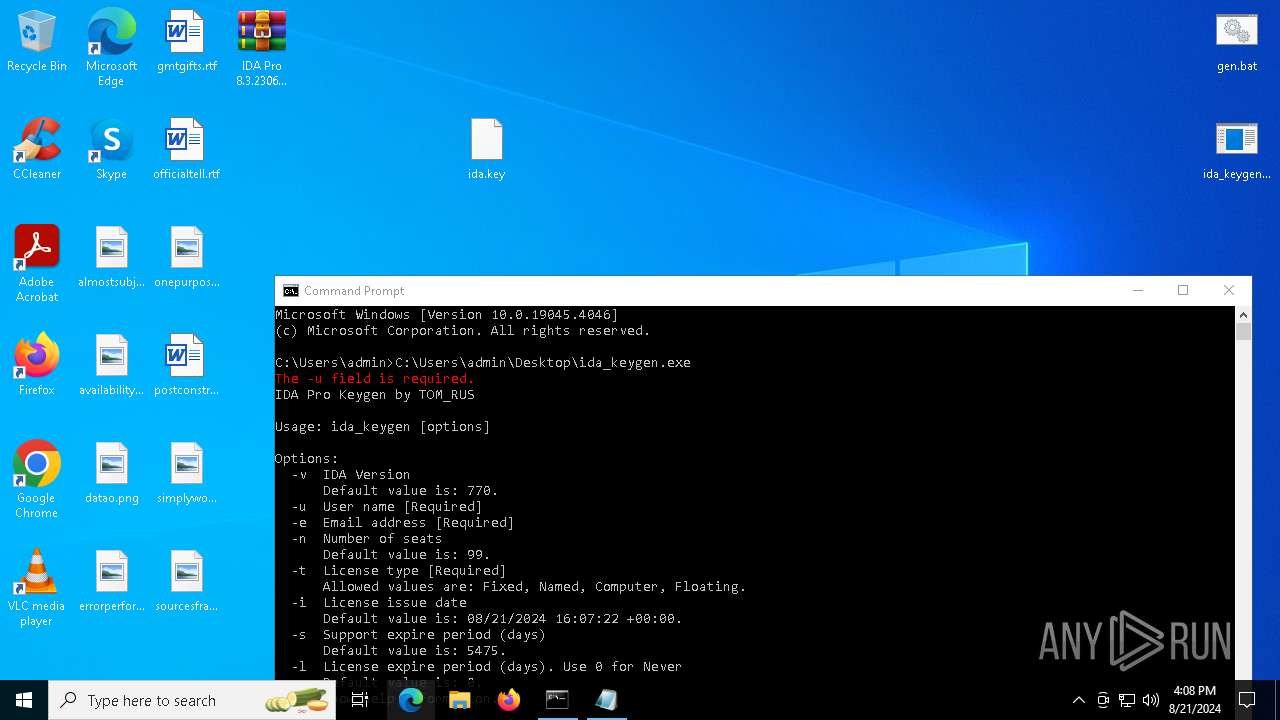This screenshot has width=1280, height=720.
Task: Click the red '-u field is required' line
Action: click(375, 379)
